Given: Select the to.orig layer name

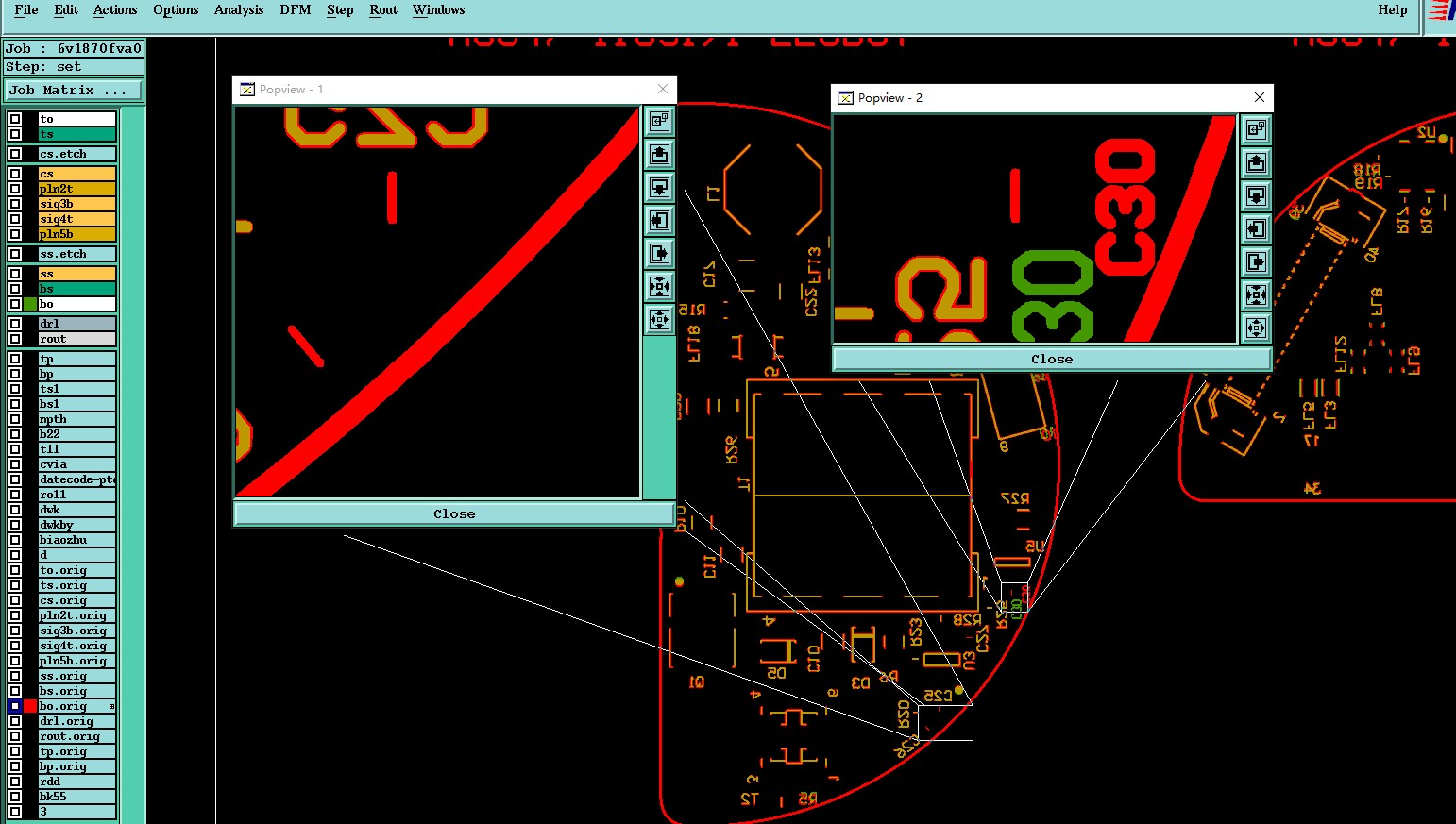Looking at the screenshot, I should pyautogui.click(x=77, y=570).
